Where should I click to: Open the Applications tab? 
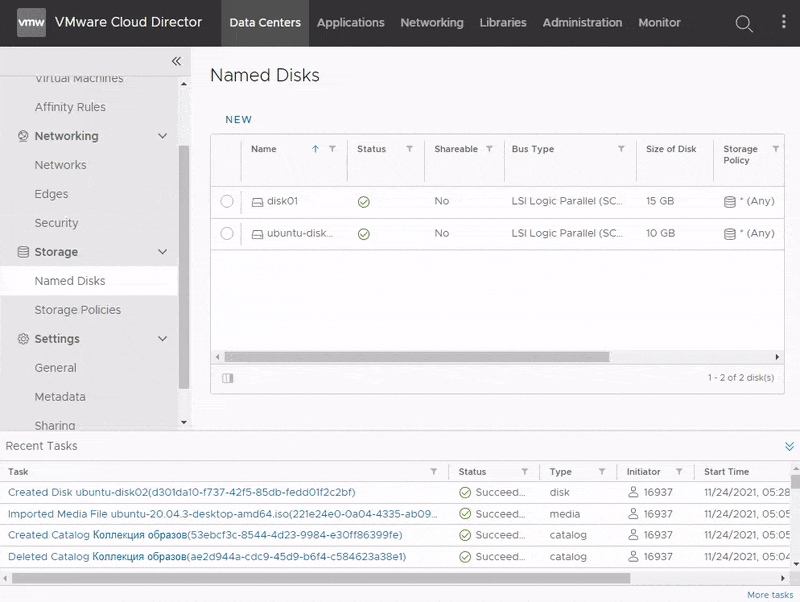tap(351, 23)
